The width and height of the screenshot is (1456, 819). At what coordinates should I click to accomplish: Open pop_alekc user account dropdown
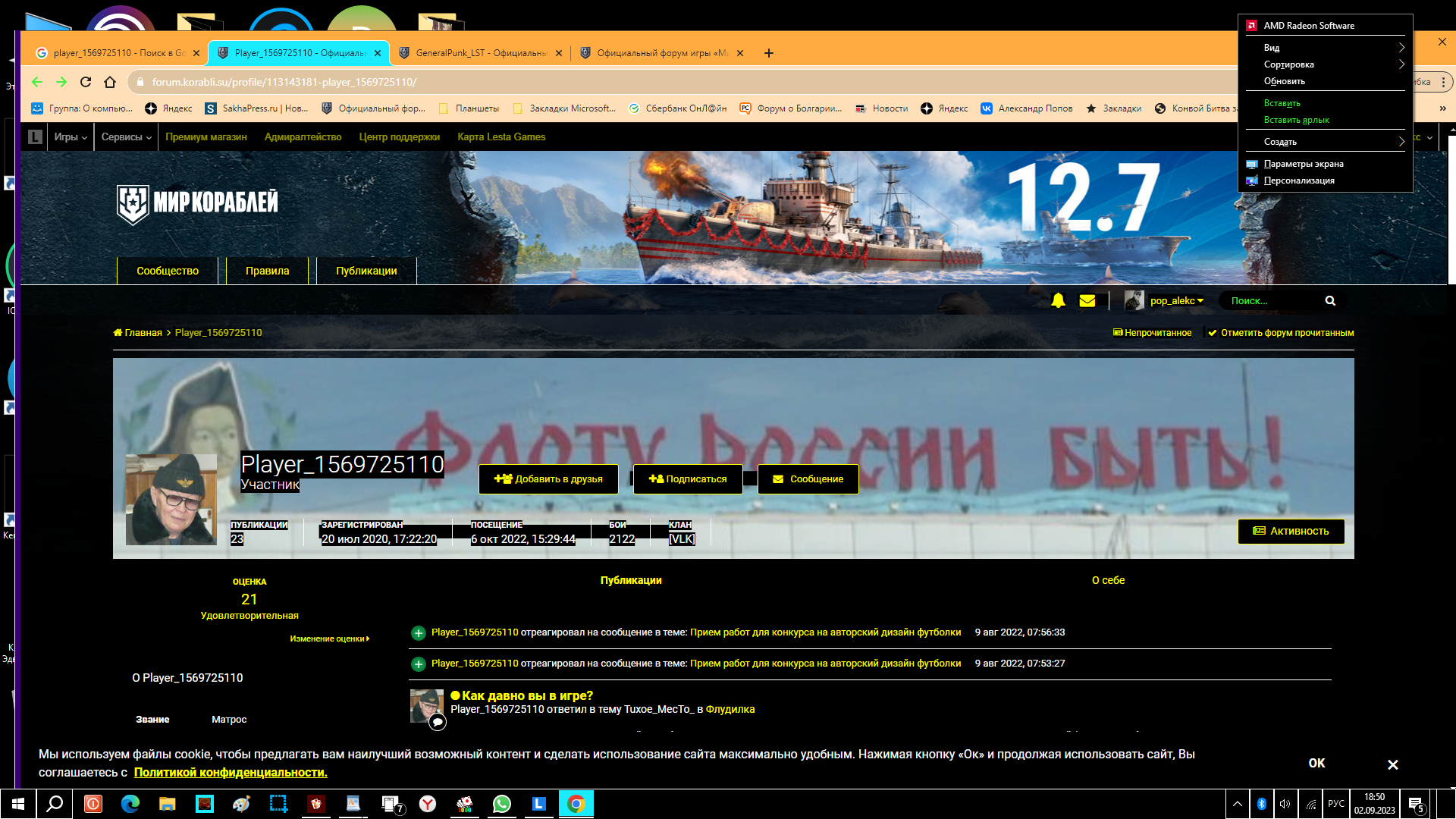(1165, 301)
